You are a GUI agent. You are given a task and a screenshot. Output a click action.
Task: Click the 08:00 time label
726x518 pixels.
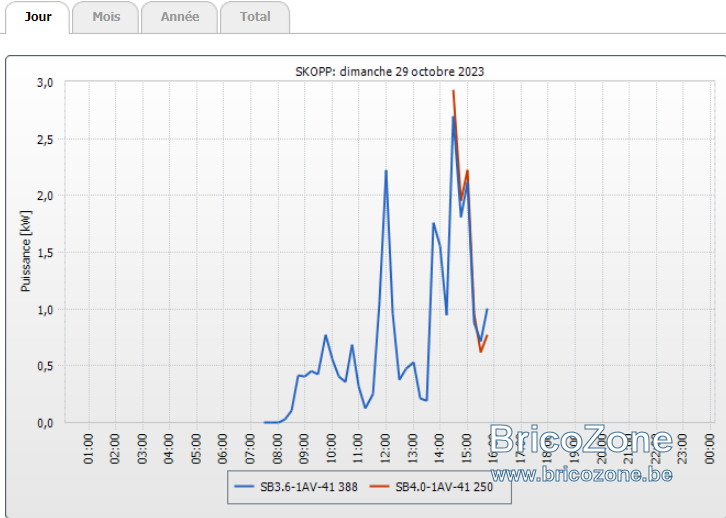coord(277,449)
